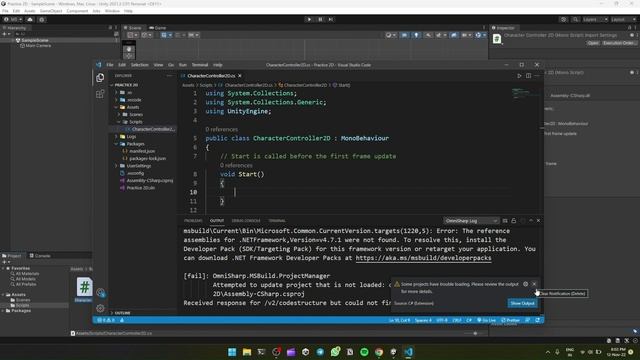The width and height of the screenshot is (640, 360).
Task: Click the Show Output button
Action: (x=522, y=303)
